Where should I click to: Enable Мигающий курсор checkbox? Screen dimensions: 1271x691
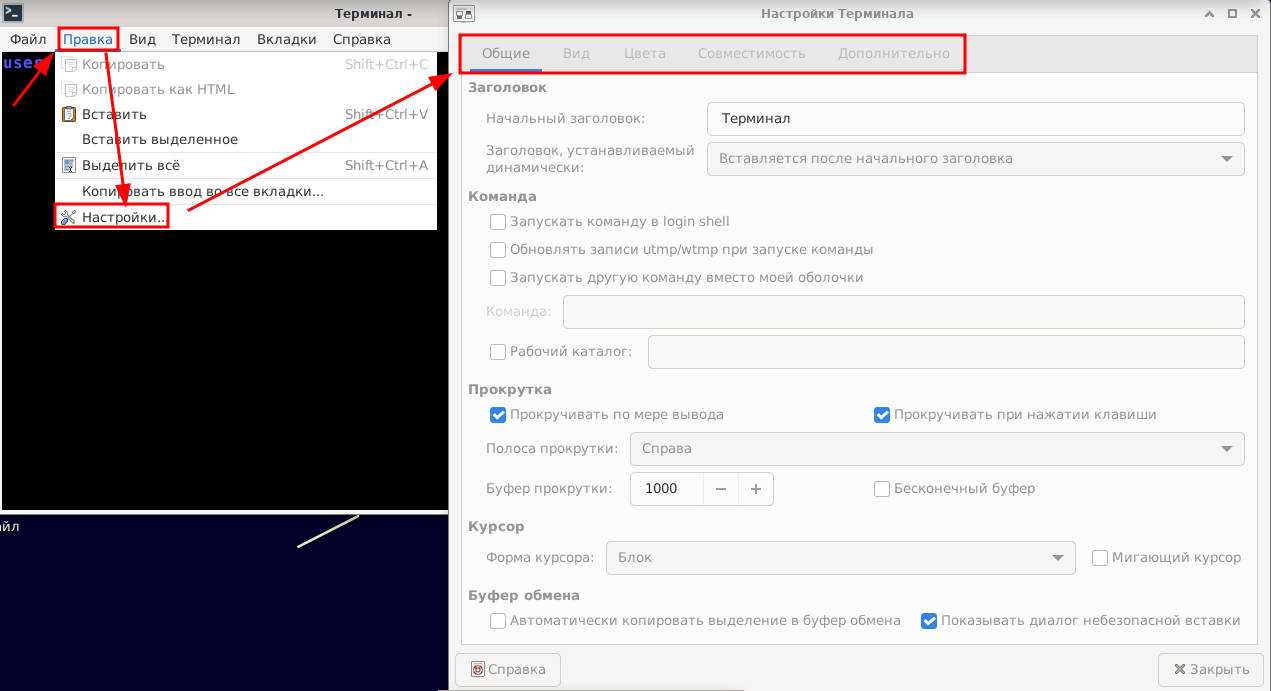pos(1100,558)
